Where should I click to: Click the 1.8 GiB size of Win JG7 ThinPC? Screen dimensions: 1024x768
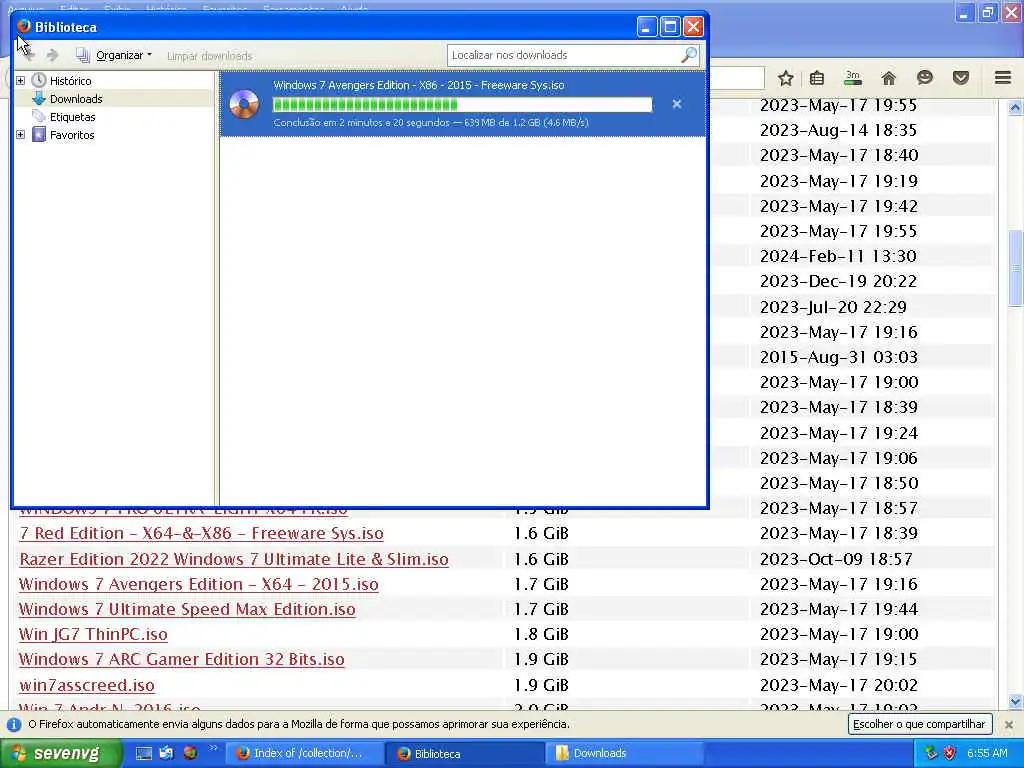click(541, 635)
